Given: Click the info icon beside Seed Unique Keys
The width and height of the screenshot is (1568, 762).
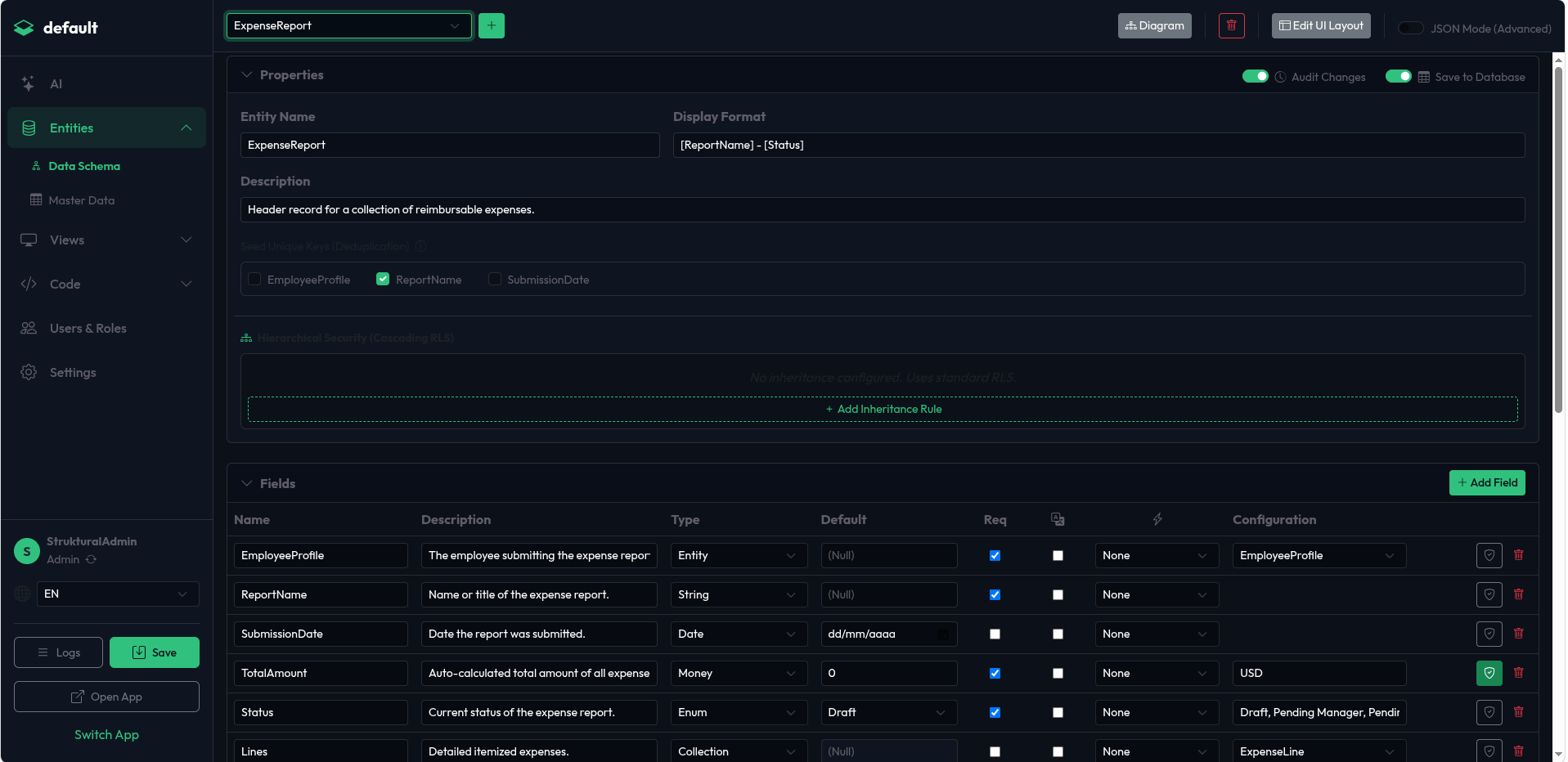Looking at the screenshot, I should click(x=420, y=246).
